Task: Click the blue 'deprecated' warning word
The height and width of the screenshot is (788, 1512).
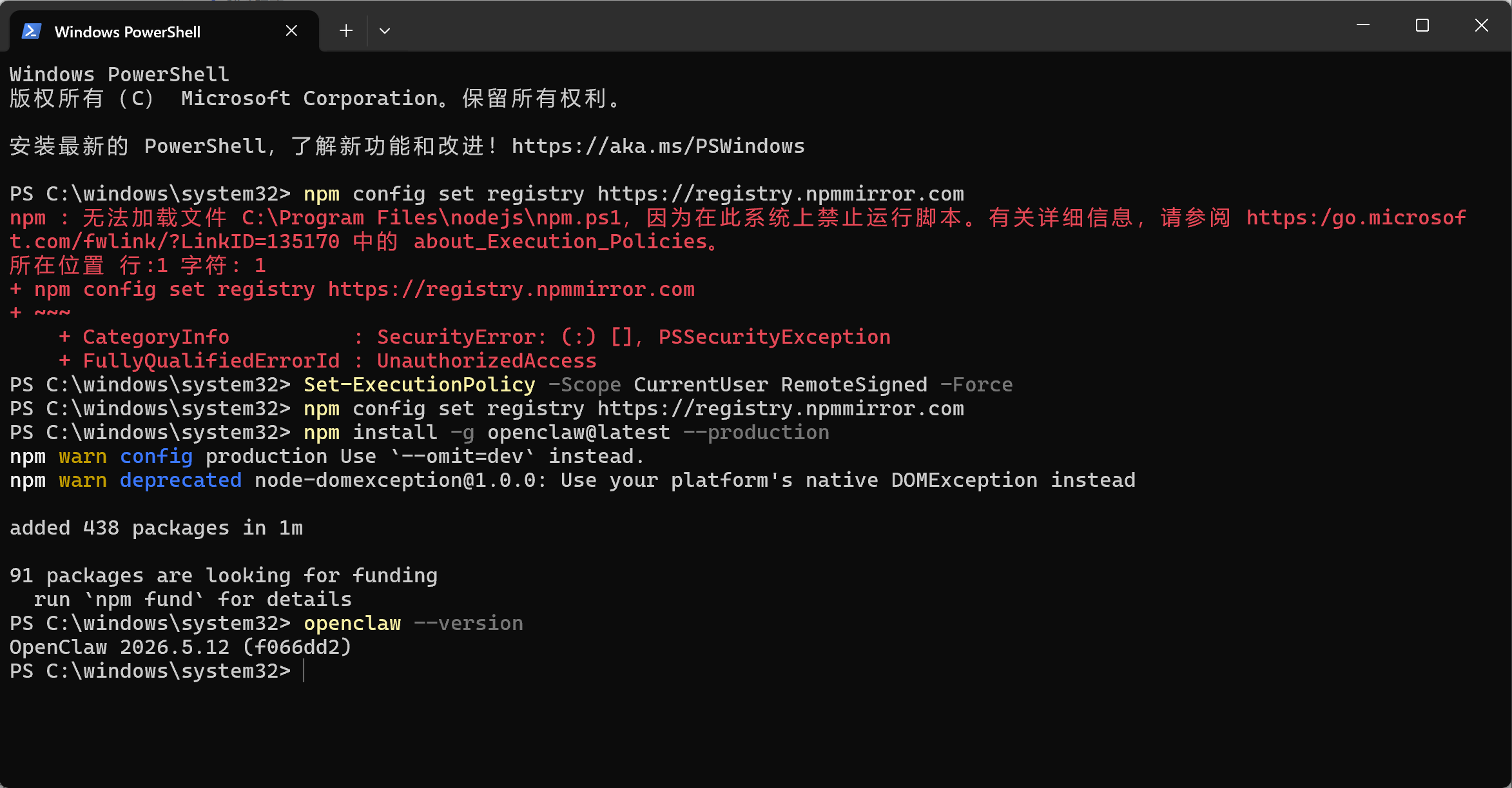Action: [x=181, y=480]
